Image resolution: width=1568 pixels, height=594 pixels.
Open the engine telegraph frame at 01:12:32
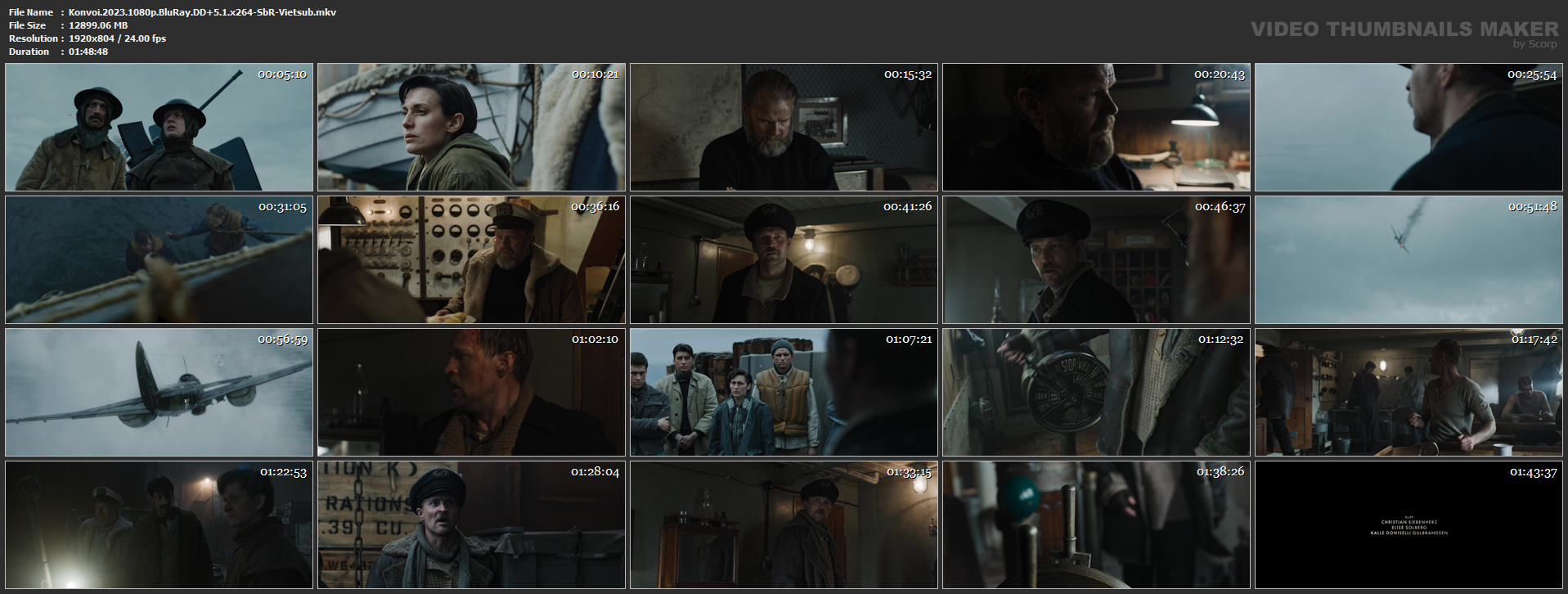click(1096, 393)
